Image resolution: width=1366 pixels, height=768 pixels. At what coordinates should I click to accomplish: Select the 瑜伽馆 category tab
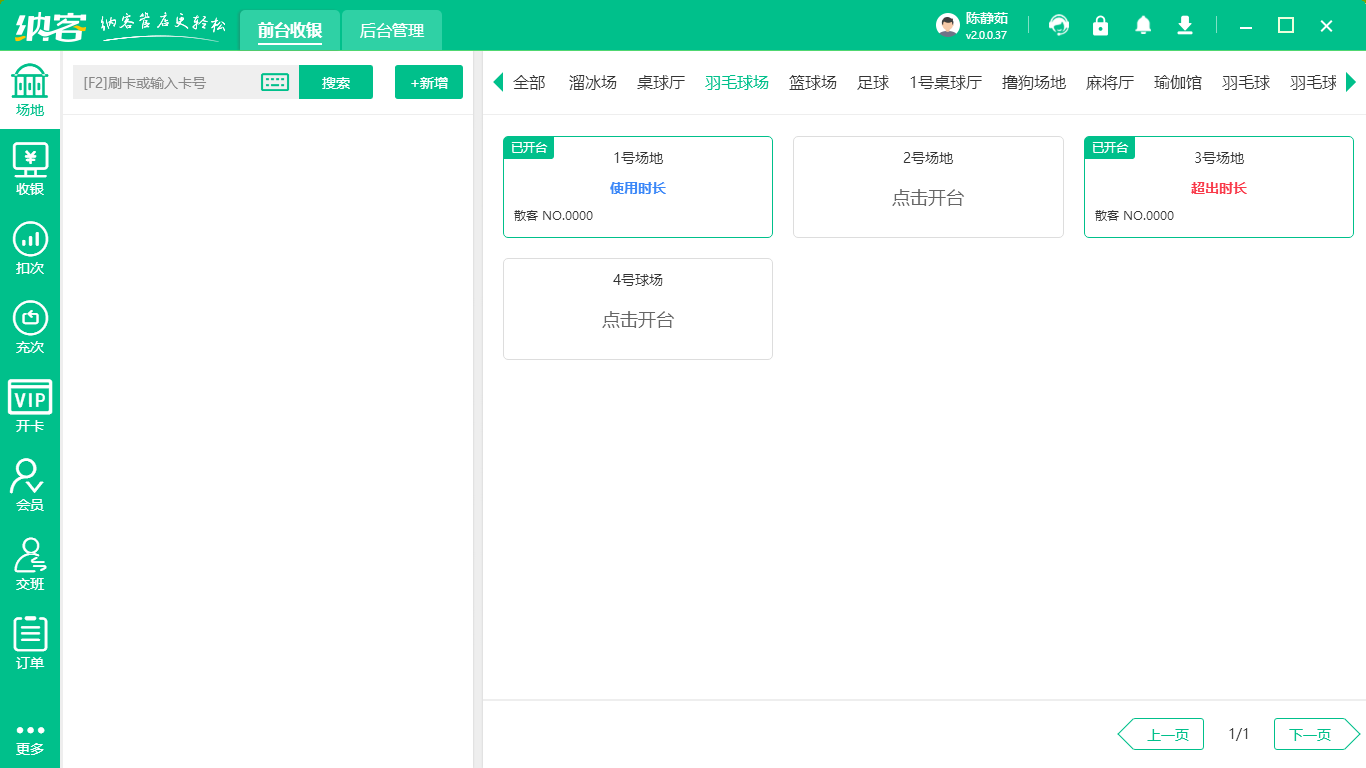click(x=1178, y=82)
